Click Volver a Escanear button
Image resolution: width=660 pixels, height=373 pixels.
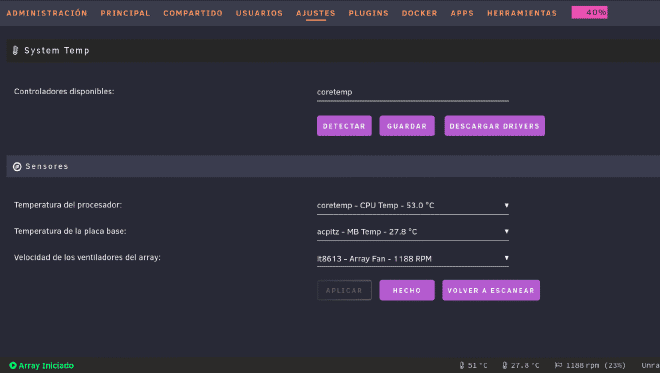pos(491,290)
